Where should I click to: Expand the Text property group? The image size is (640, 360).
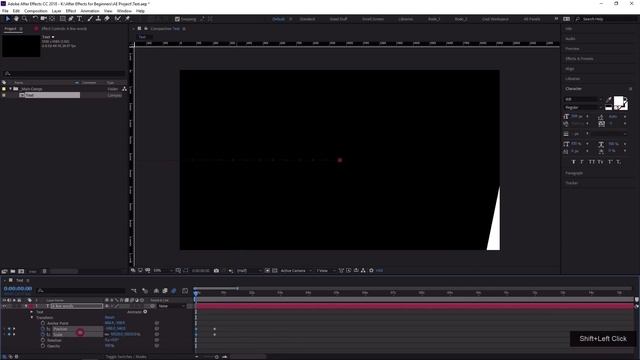[32, 312]
